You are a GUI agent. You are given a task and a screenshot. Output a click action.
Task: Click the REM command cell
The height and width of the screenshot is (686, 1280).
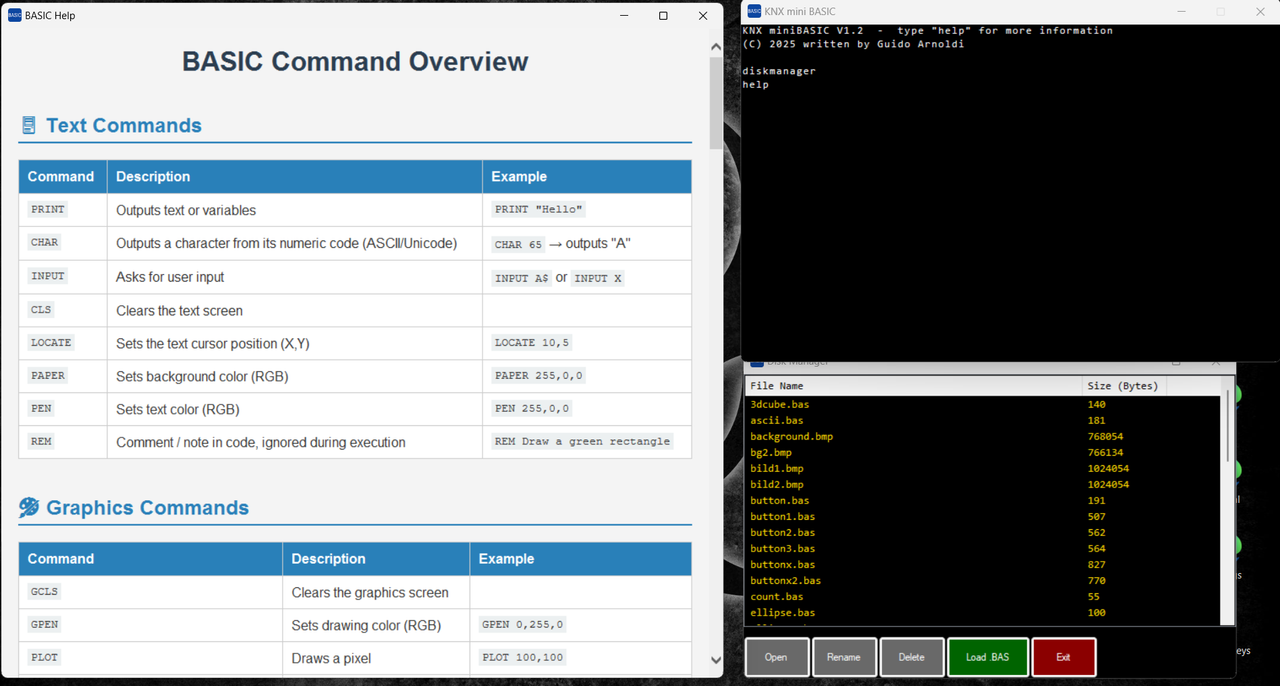click(63, 442)
